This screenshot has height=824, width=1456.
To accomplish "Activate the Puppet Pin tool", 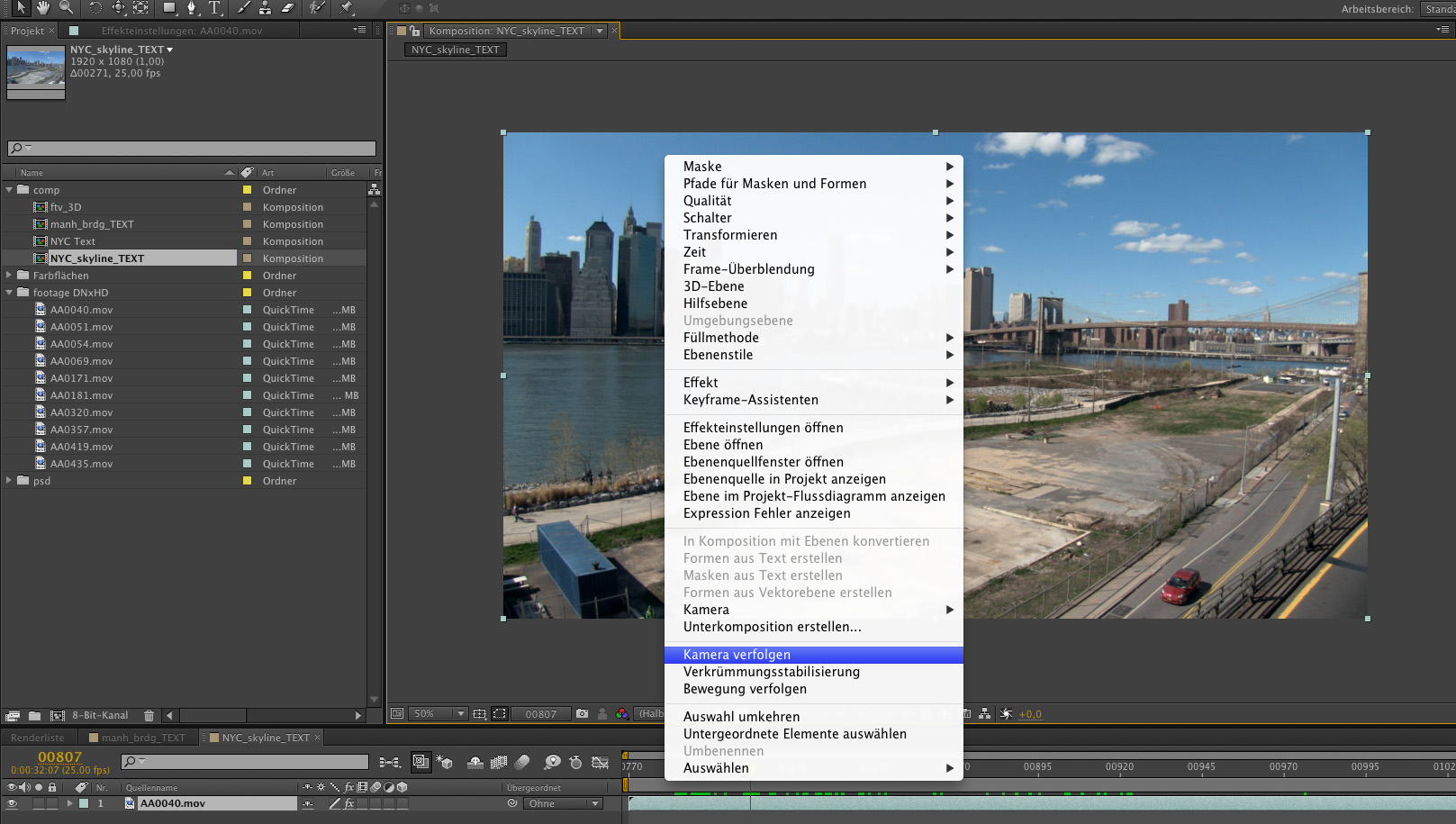I will click(x=347, y=8).
